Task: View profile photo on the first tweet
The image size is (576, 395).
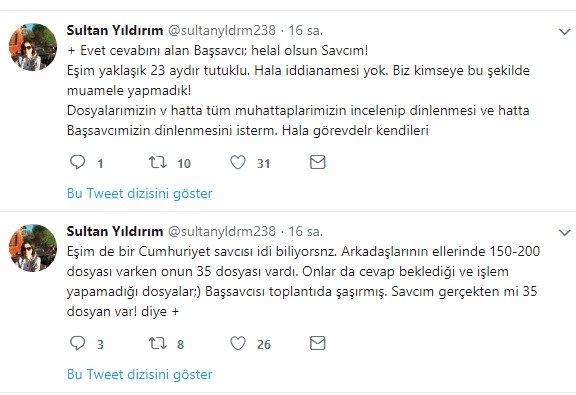Action: (x=33, y=47)
